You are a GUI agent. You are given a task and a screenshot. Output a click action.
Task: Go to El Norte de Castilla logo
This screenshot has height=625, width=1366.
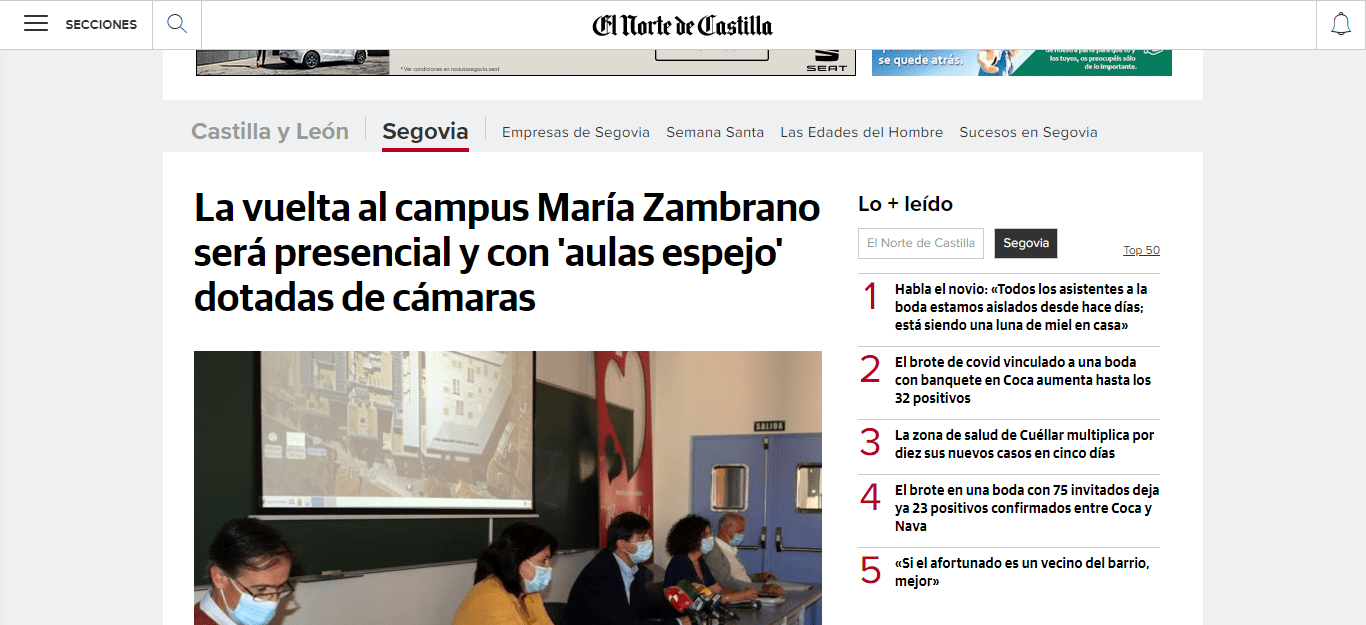pos(682,24)
